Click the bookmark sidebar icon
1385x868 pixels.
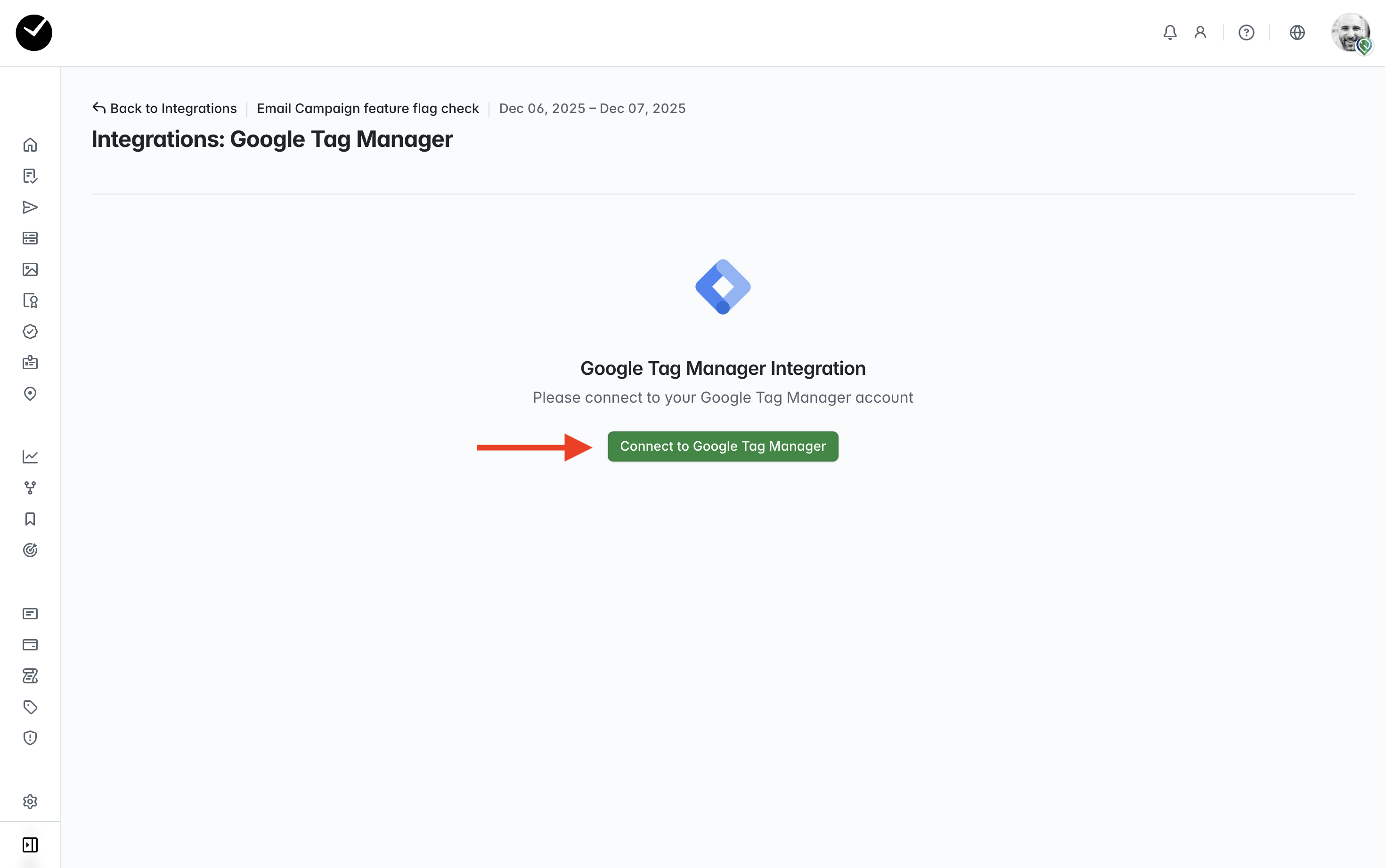click(30, 519)
